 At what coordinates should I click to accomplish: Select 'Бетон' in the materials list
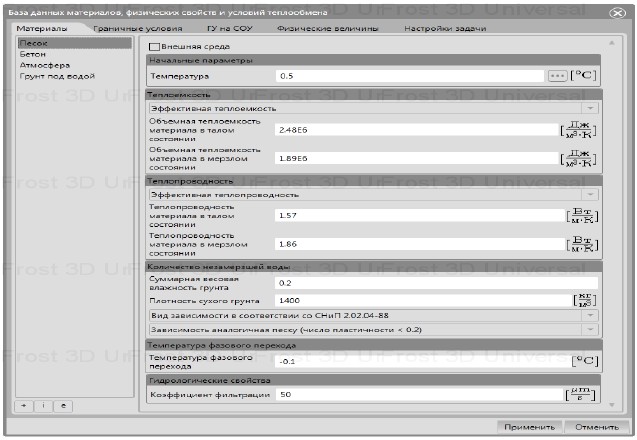click(x=75, y=54)
